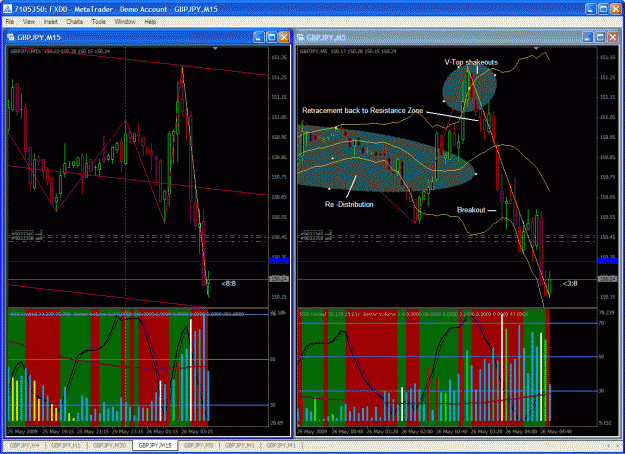Click the chart shift triangle on M5 chart

(x=536, y=49)
